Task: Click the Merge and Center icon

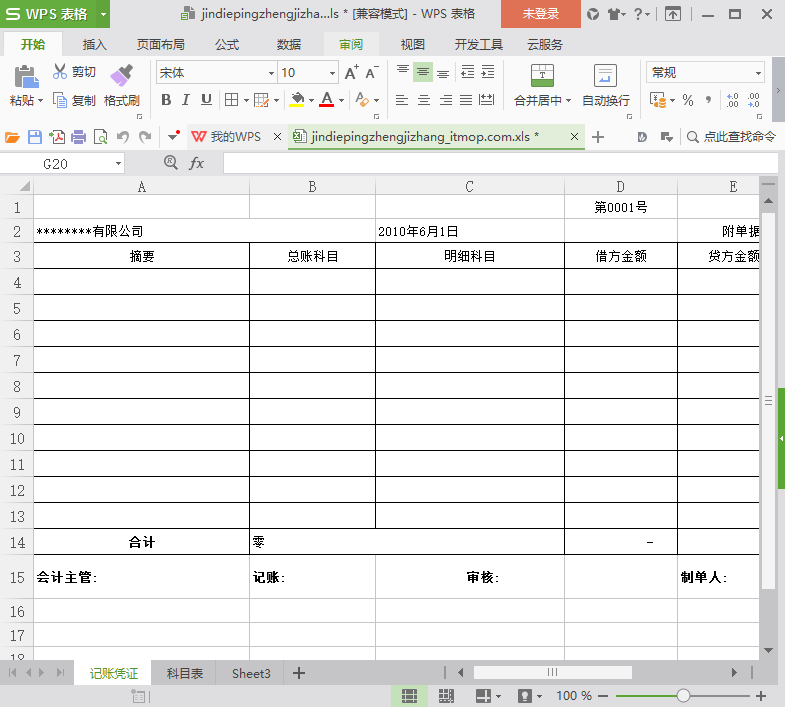Action: click(x=542, y=76)
